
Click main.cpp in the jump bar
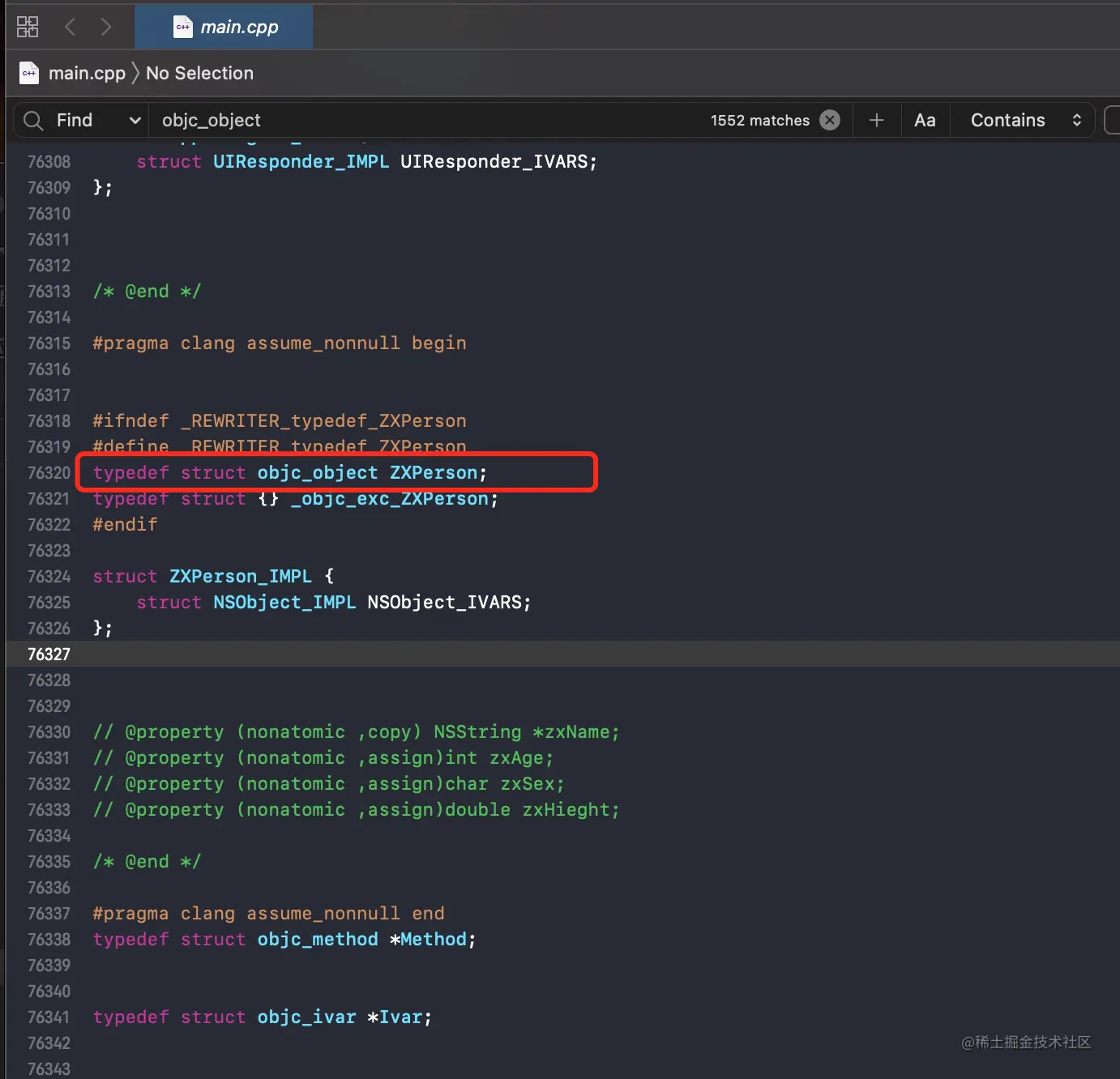click(87, 73)
